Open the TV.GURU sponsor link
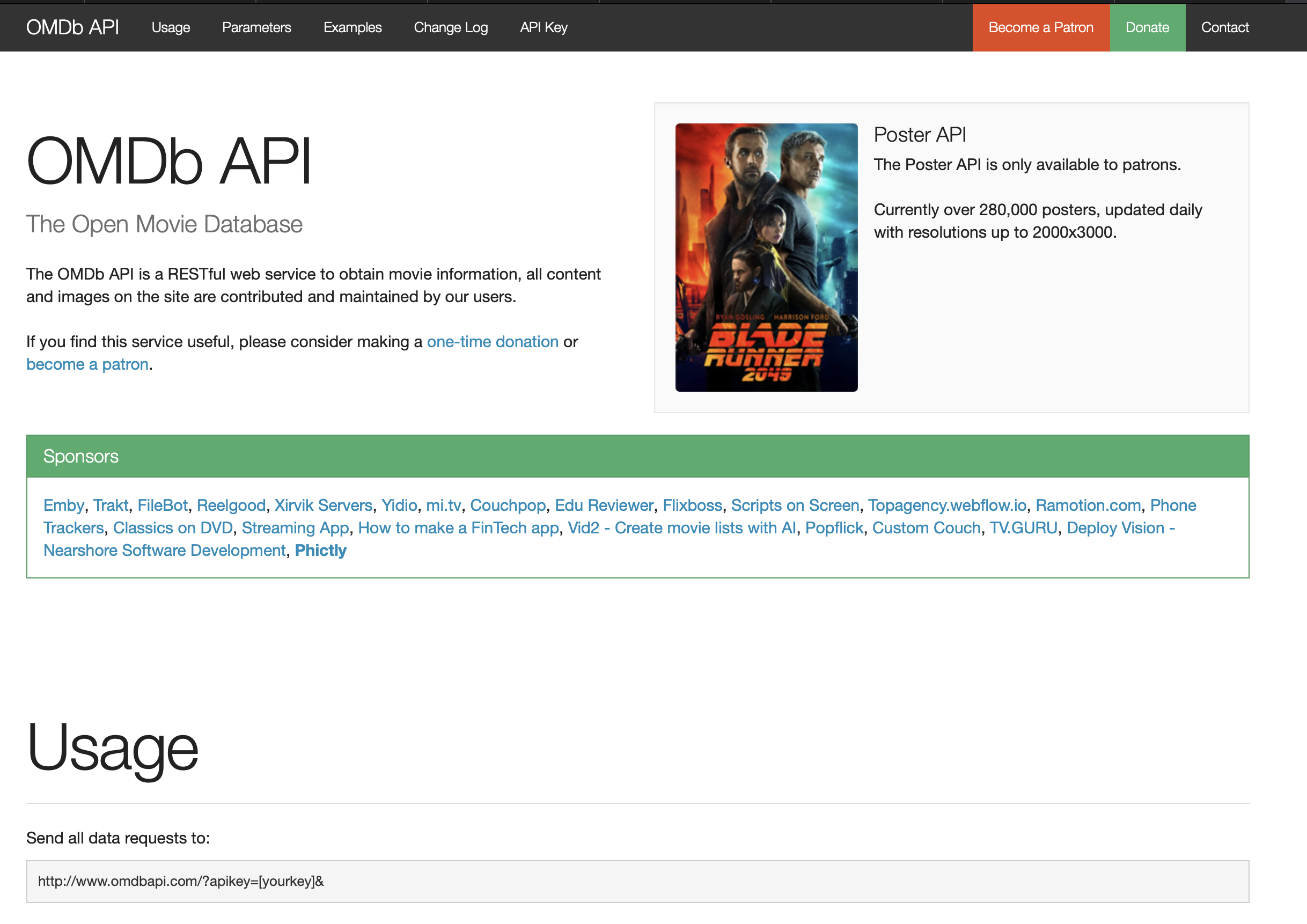 click(1023, 529)
